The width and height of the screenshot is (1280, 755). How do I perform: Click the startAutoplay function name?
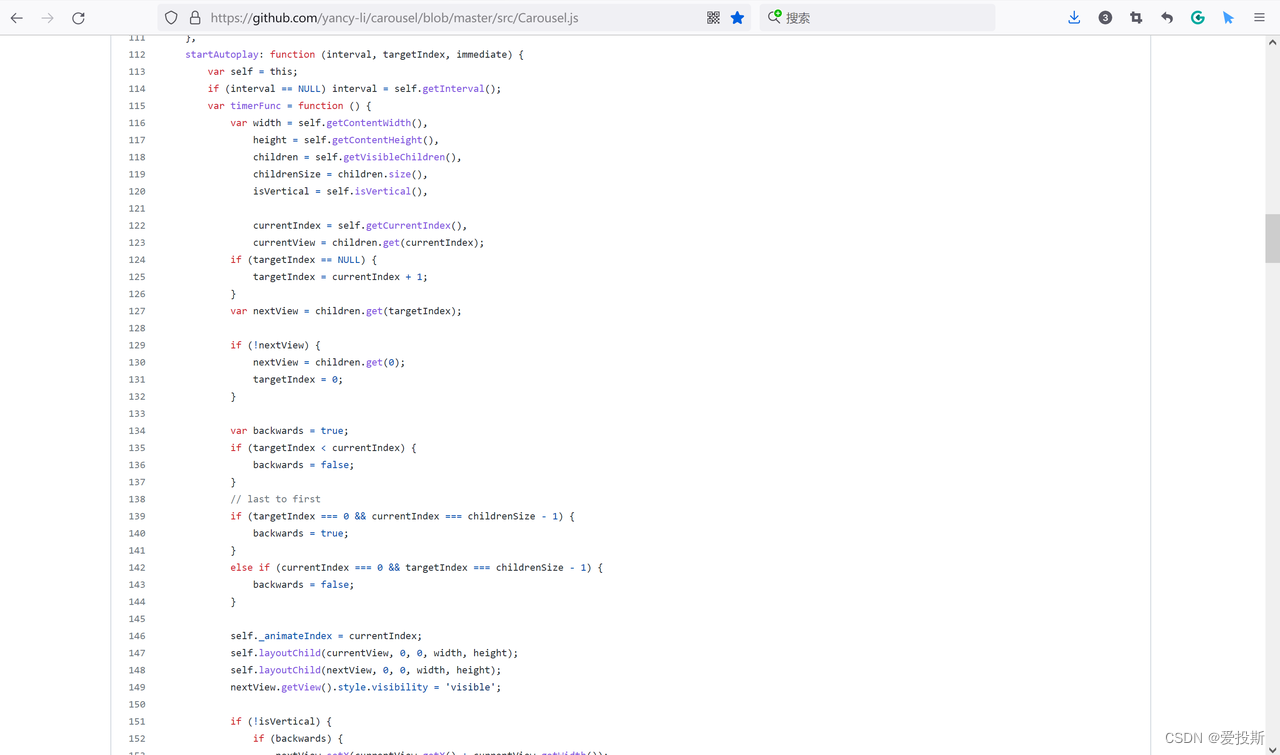click(224, 55)
